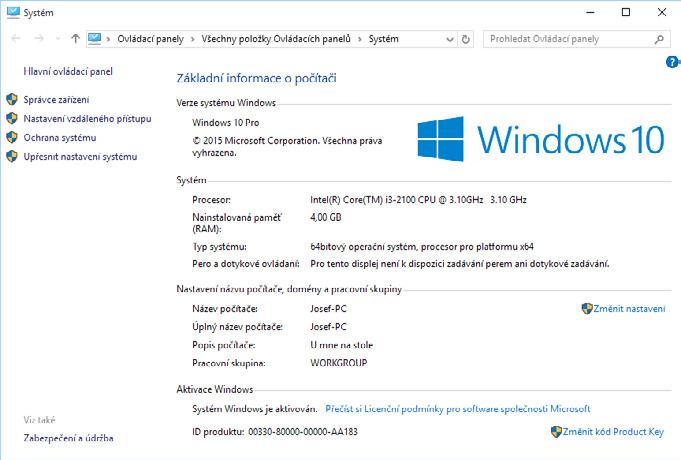Select product ID 00330-80000-00000-AA183
The height and width of the screenshot is (460, 681).
click(x=303, y=432)
